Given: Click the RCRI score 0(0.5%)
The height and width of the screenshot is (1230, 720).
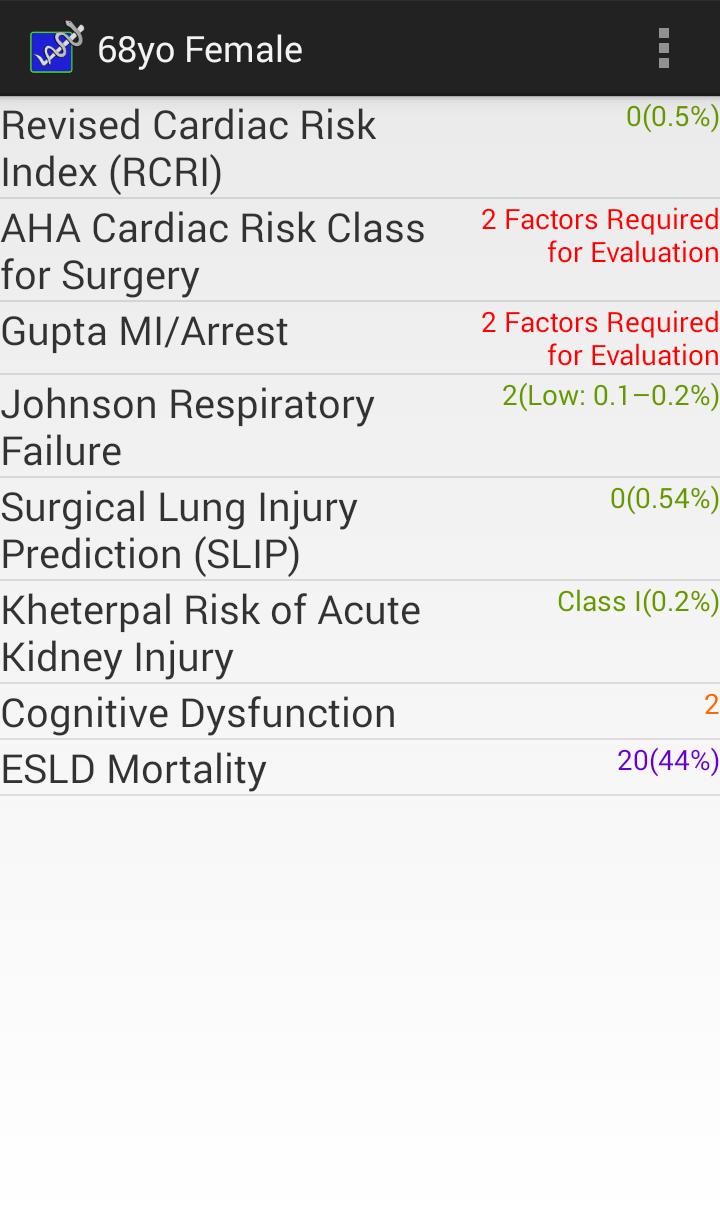Looking at the screenshot, I should click(672, 118).
